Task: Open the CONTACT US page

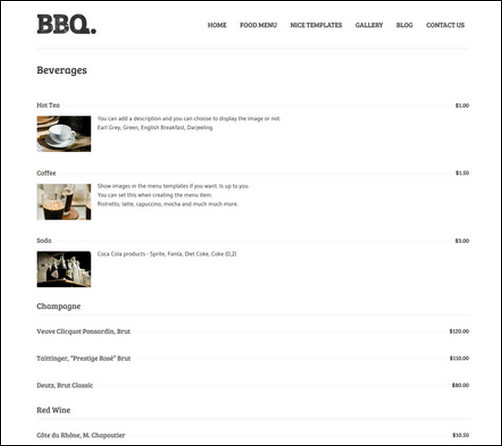Action: tap(445, 25)
